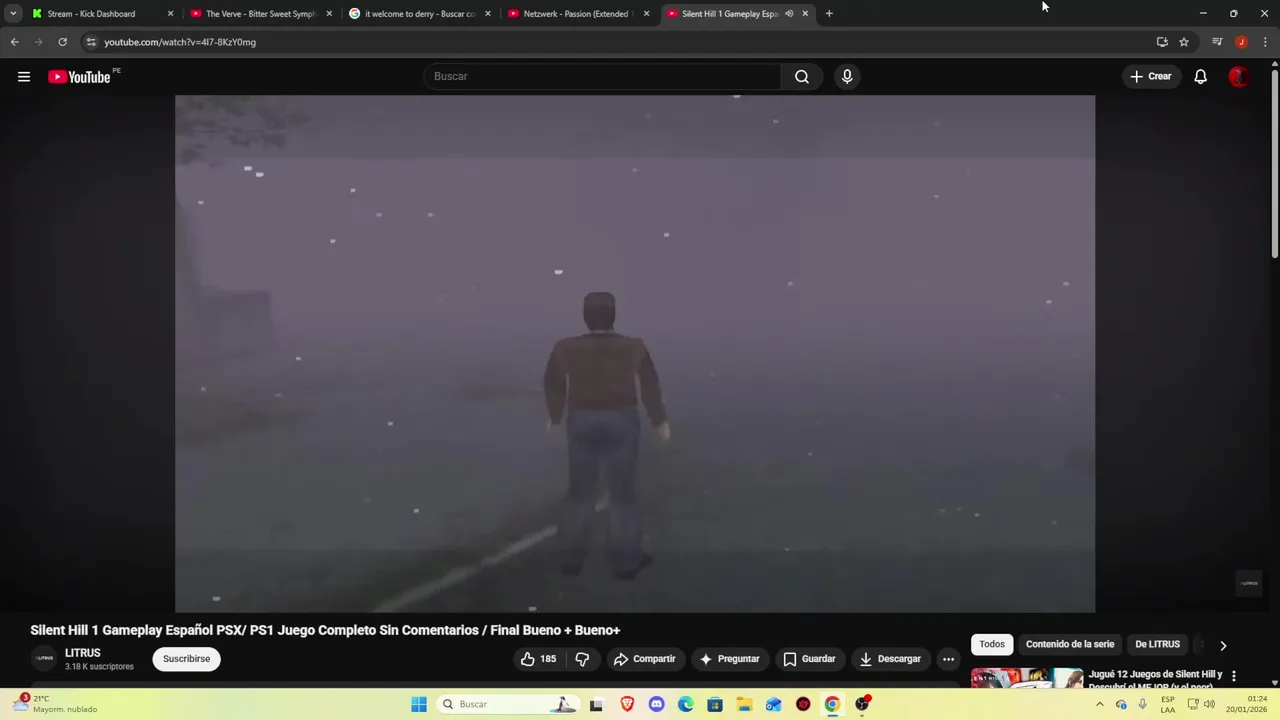Click the tray microphone status icon
1280x720 pixels.
(1142, 704)
